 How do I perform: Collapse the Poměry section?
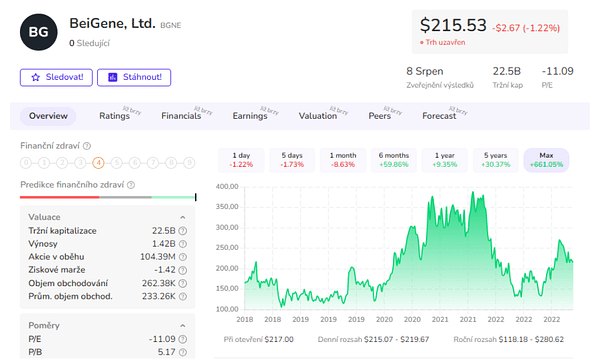click(x=183, y=326)
